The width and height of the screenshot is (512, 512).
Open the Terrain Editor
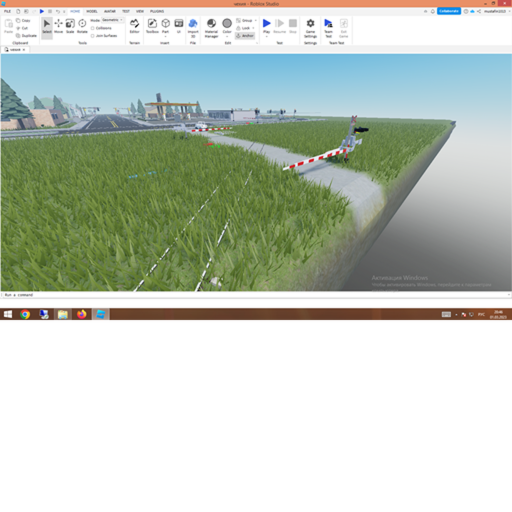pyautogui.click(x=134, y=26)
